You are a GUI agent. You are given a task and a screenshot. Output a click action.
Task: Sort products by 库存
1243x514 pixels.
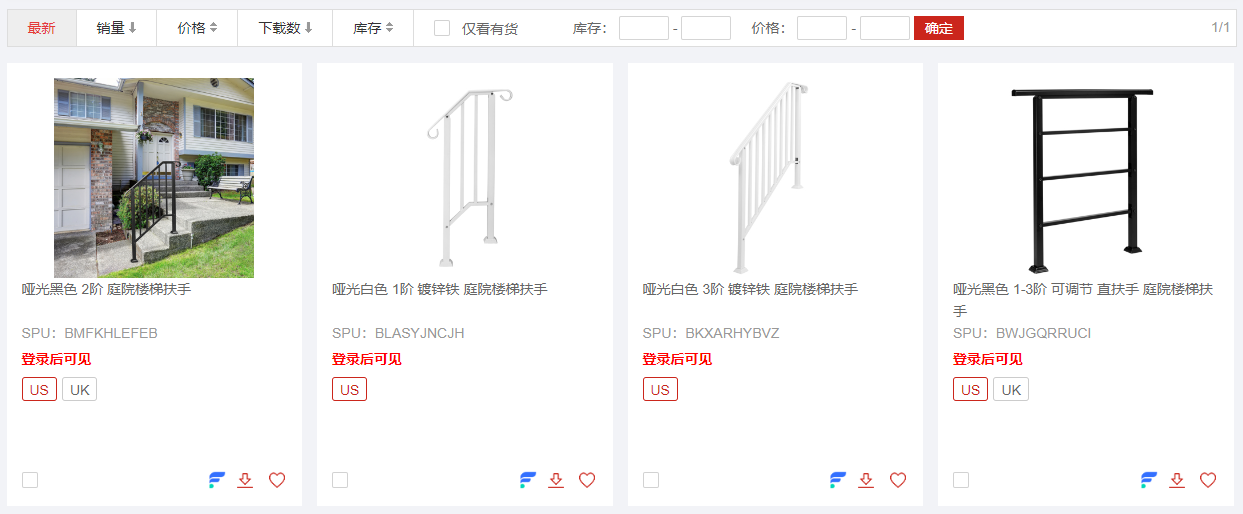click(x=373, y=28)
